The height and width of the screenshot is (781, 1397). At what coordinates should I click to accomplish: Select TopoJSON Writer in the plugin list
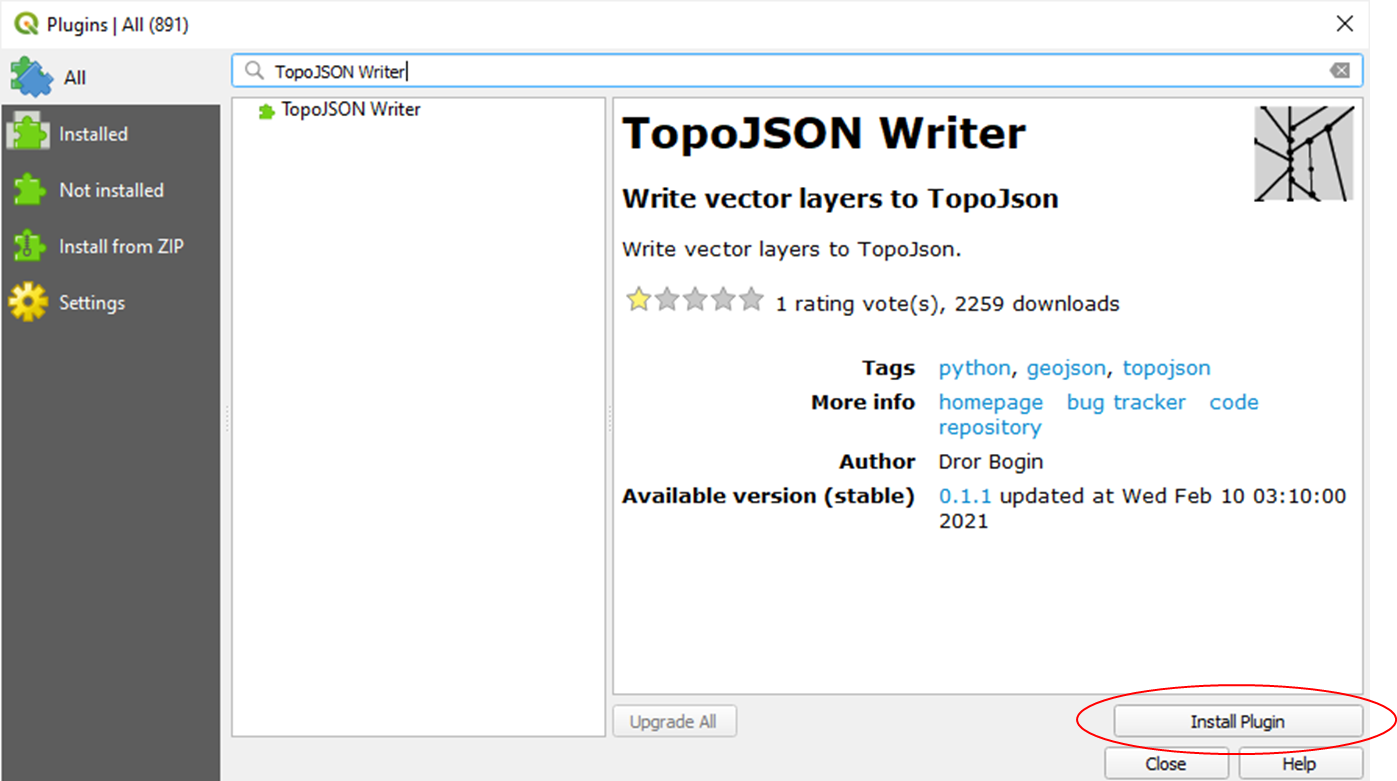coord(350,110)
